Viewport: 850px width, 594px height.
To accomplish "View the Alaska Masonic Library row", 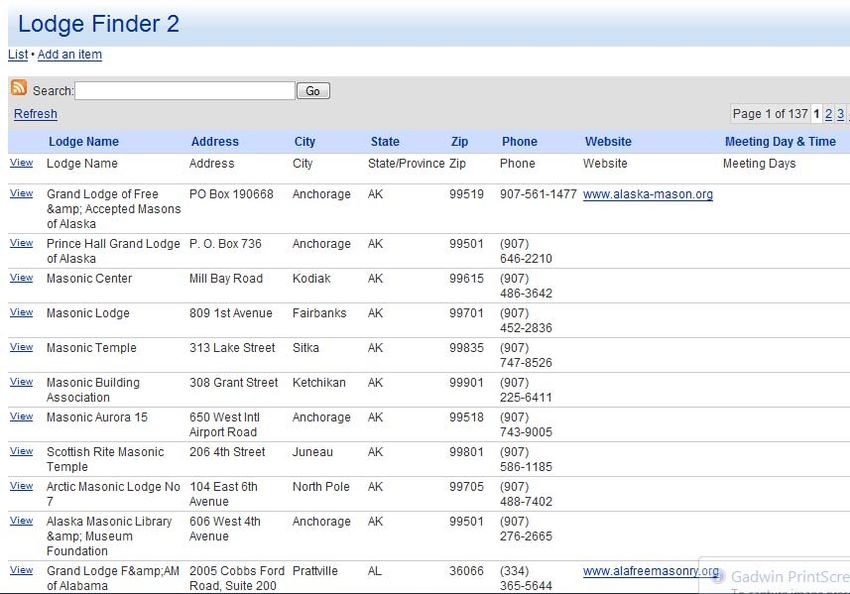I will tap(21, 520).
